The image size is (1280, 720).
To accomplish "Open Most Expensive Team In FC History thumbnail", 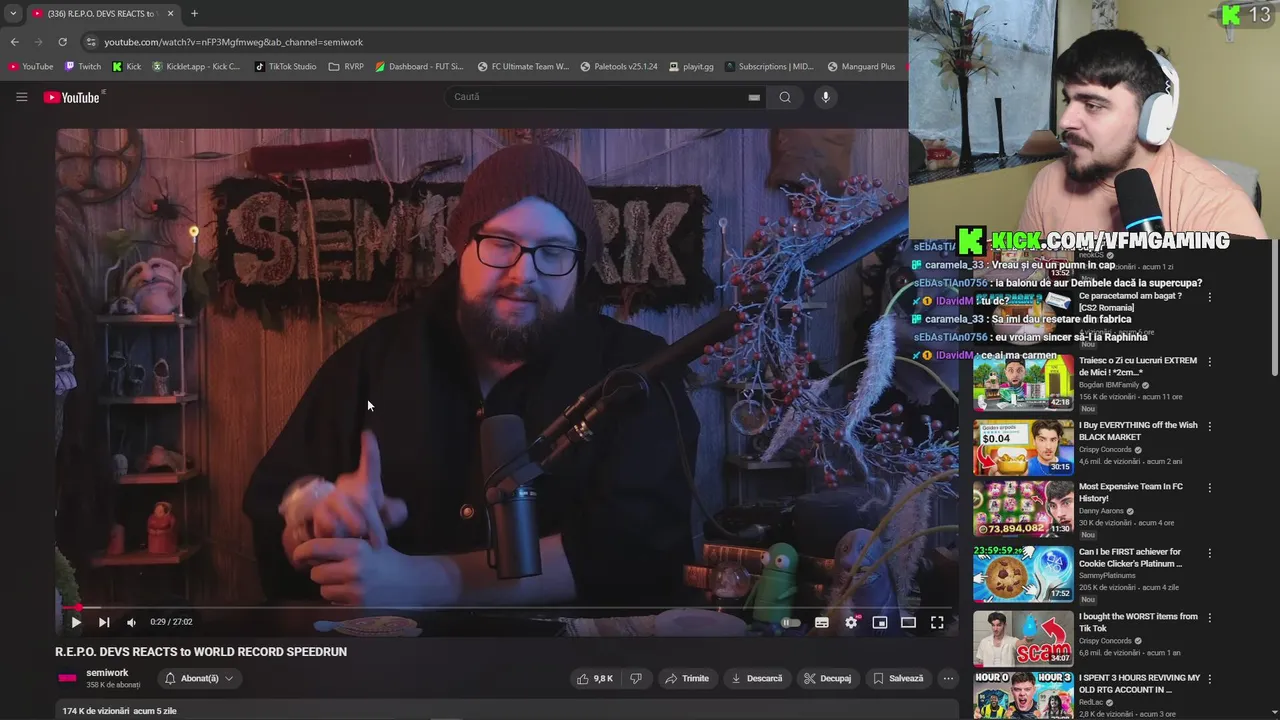I will pos(1023,508).
